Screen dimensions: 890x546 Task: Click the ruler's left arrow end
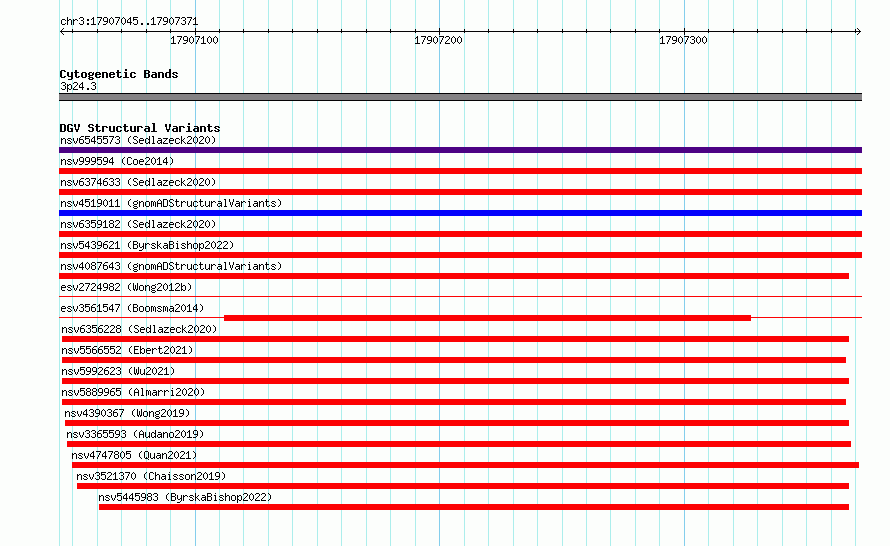pyautogui.click(x=62, y=31)
